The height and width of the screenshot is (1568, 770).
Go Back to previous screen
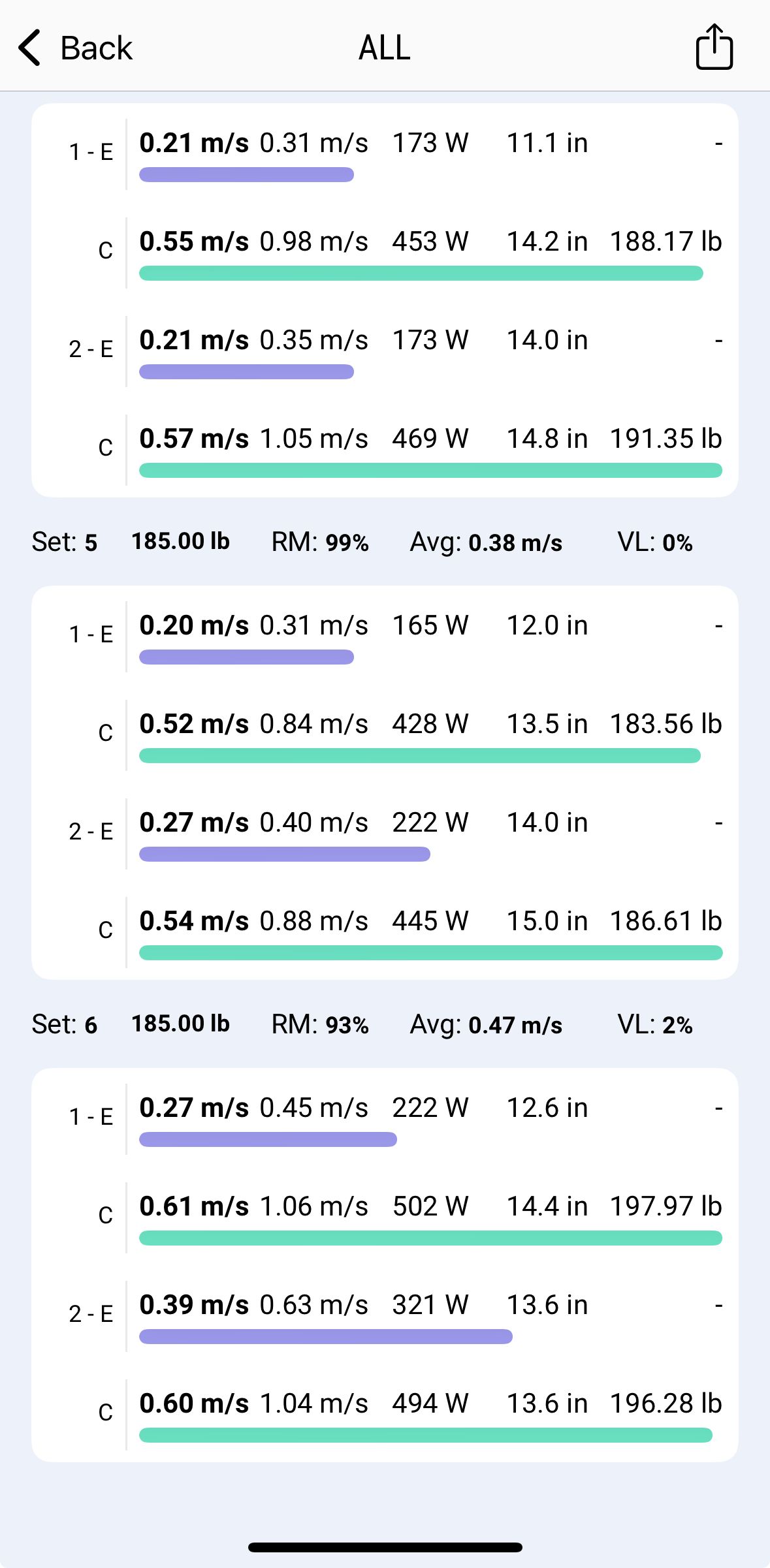click(75, 48)
